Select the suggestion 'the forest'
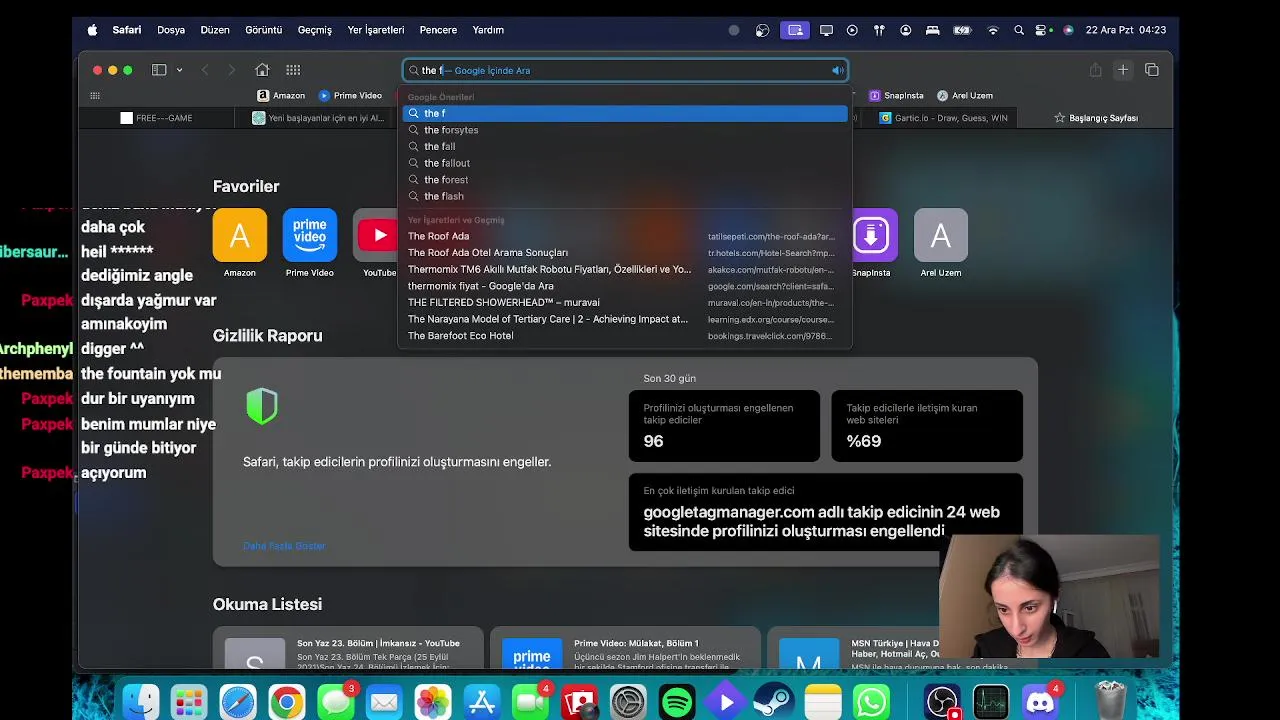1280x720 pixels. (625, 180)
